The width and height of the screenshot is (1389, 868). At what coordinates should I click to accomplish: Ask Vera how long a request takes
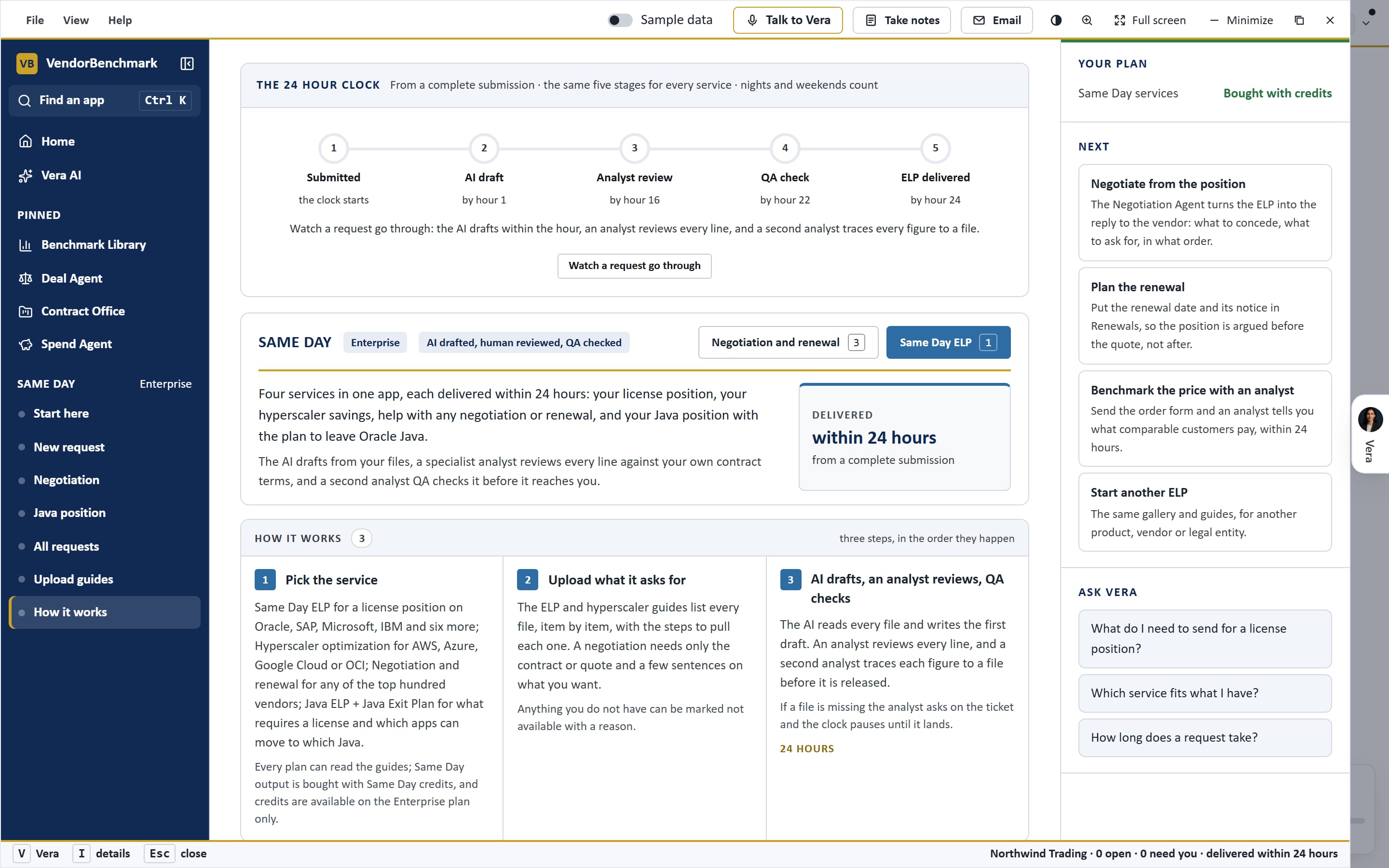[x=1204, y=738]
